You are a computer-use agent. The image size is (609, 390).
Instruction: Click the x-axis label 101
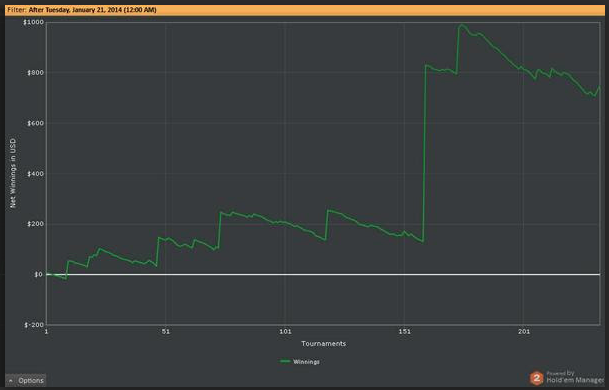coord(285,332)
